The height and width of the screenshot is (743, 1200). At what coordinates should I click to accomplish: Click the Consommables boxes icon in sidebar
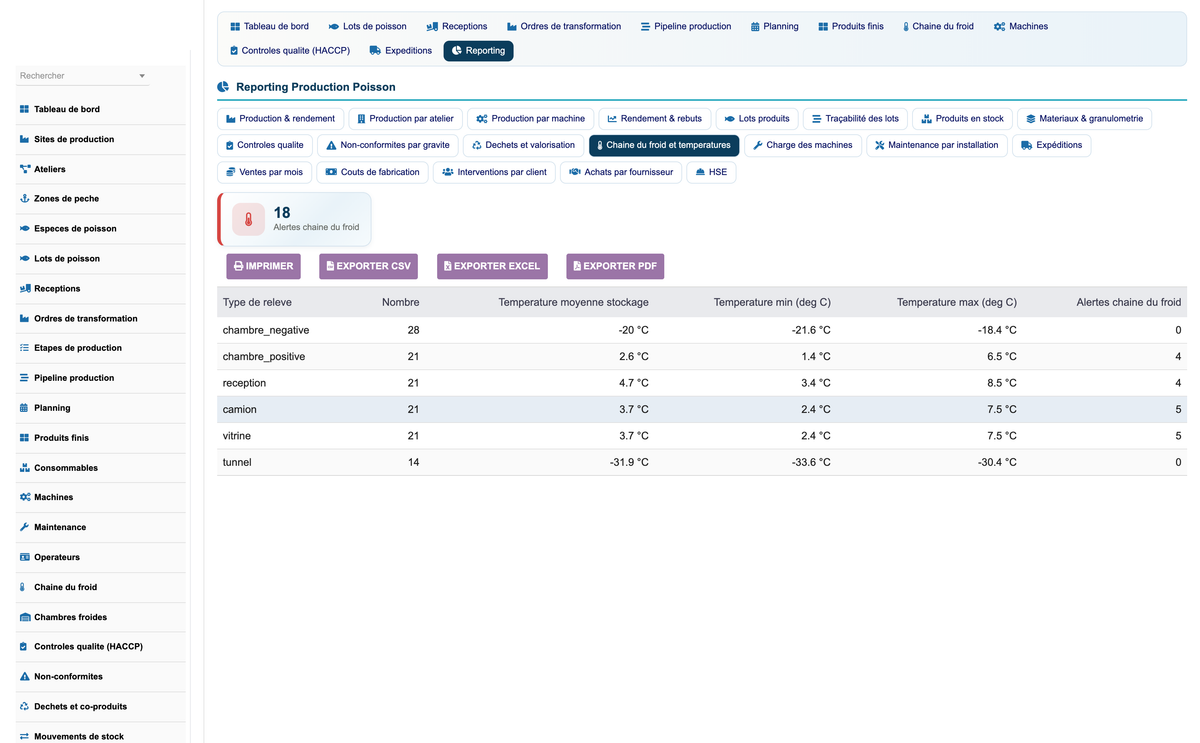point(25,467)
